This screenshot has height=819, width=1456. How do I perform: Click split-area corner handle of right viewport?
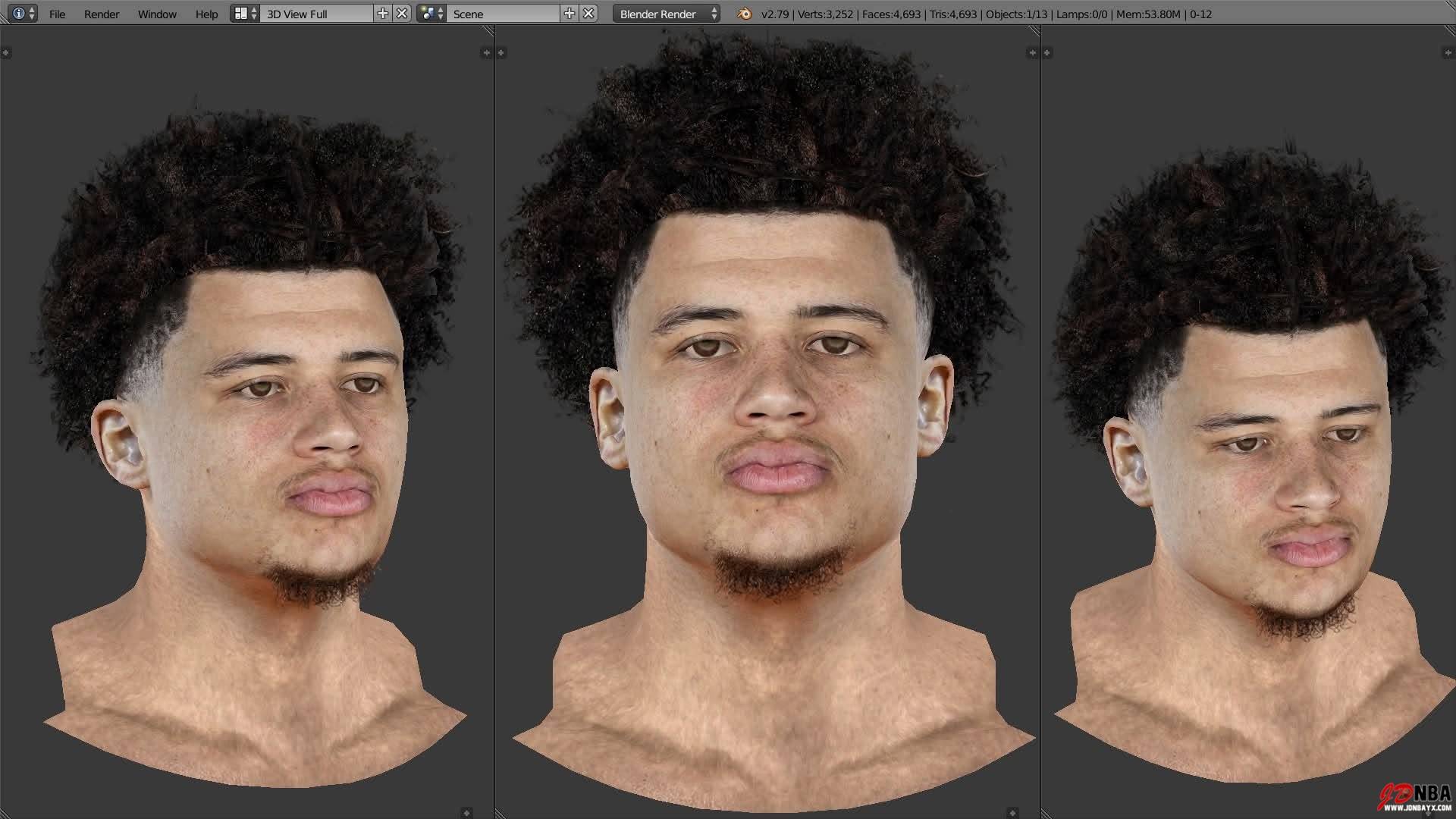click(1449, 31)
